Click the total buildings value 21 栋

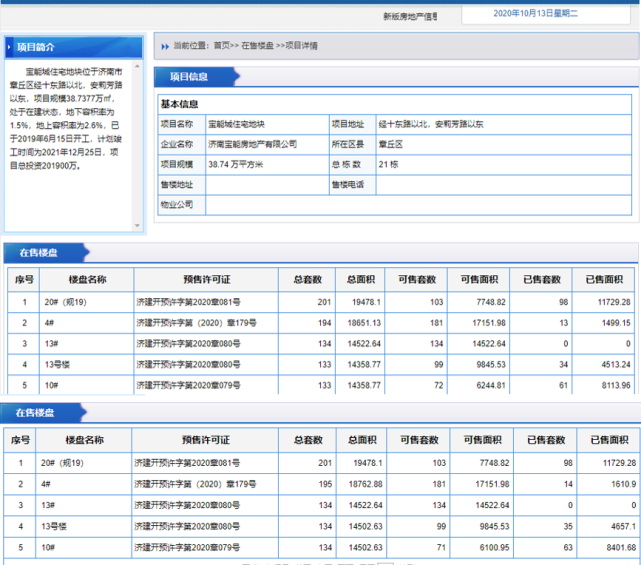point(388,164)
